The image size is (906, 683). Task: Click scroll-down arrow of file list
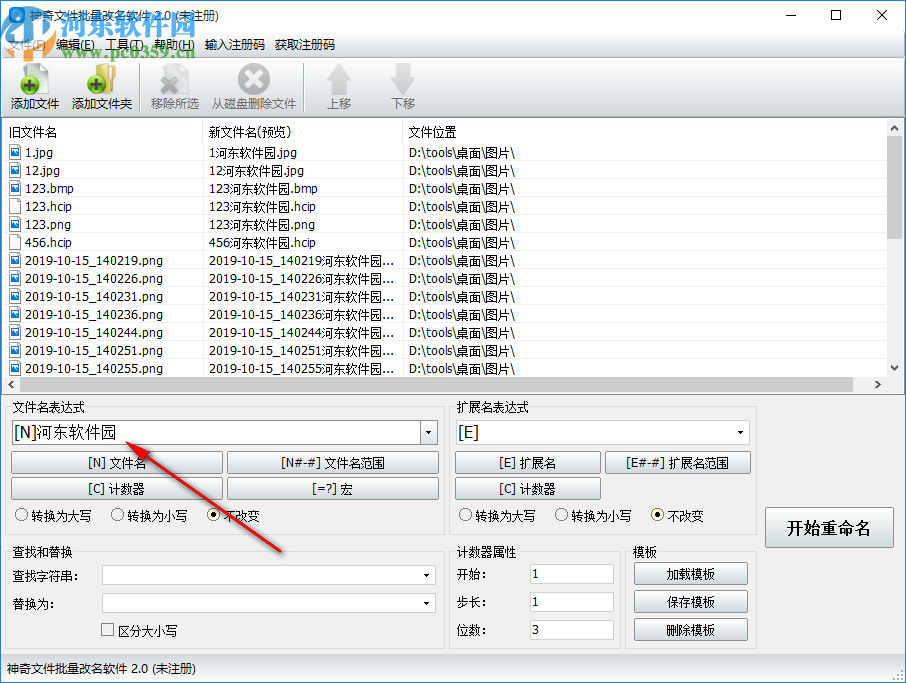(894, 368)
